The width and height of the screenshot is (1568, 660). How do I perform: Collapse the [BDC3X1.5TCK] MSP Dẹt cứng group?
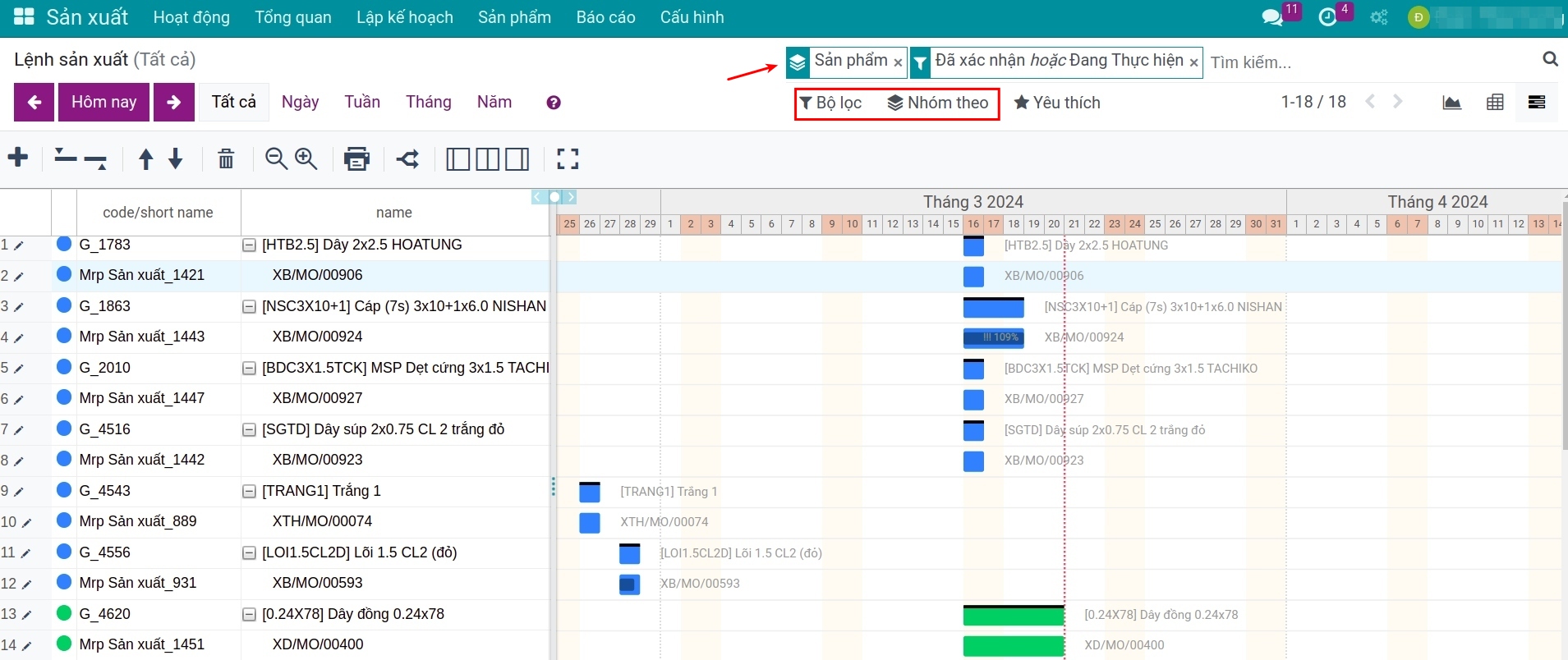(x=249, y=368)
